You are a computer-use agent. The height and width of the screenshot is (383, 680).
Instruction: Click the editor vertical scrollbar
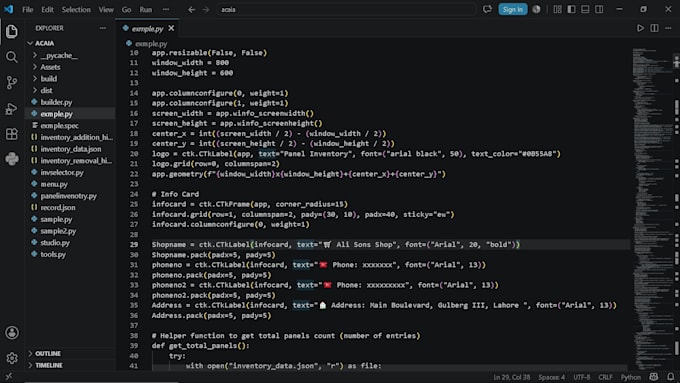tap(676, 208)
